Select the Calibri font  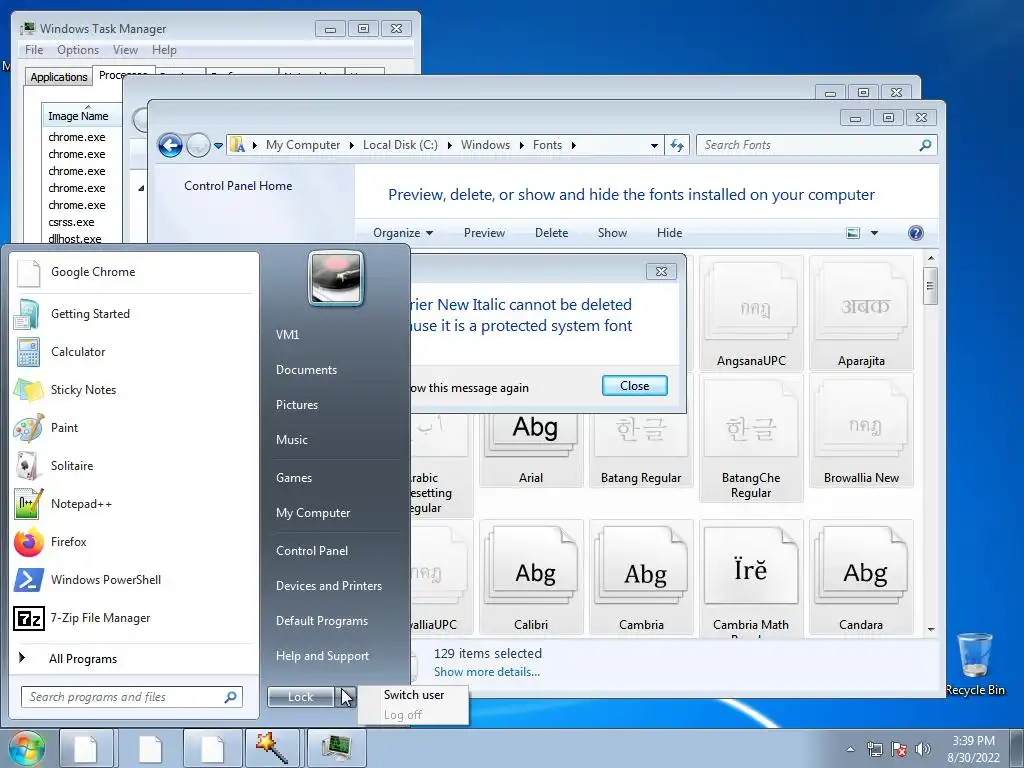coord(531,577)
